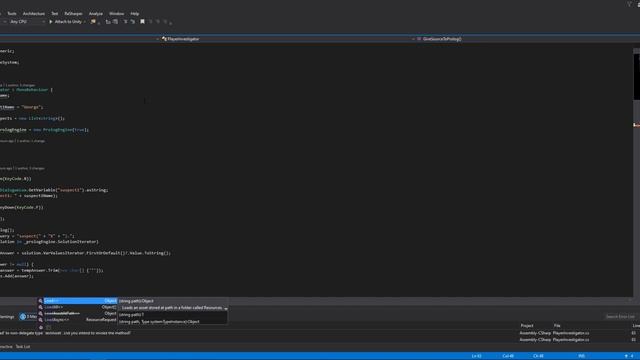Expand the Attach to Unity dropdown arrow
Image resolution: width=640 pixels, height=360 pixels.
point(84,22)
